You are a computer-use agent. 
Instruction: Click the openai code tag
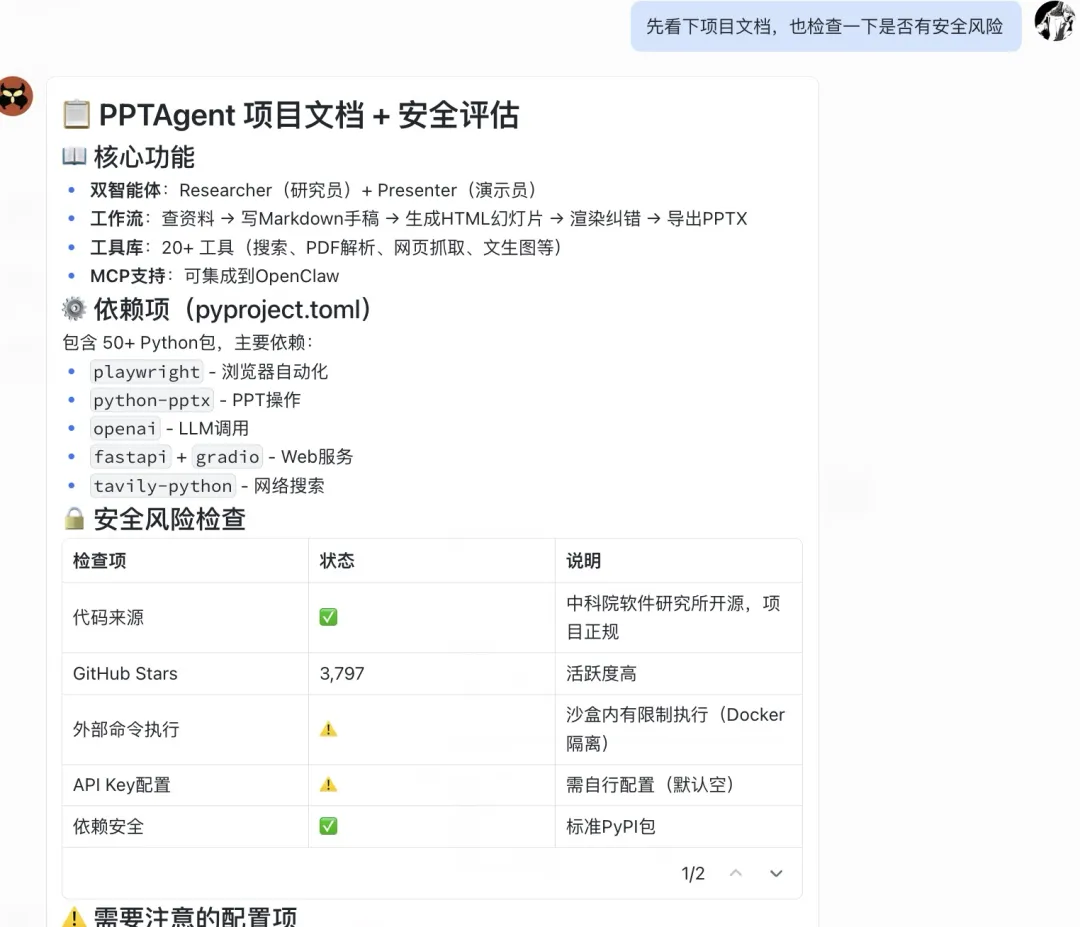tap(125, 428)
